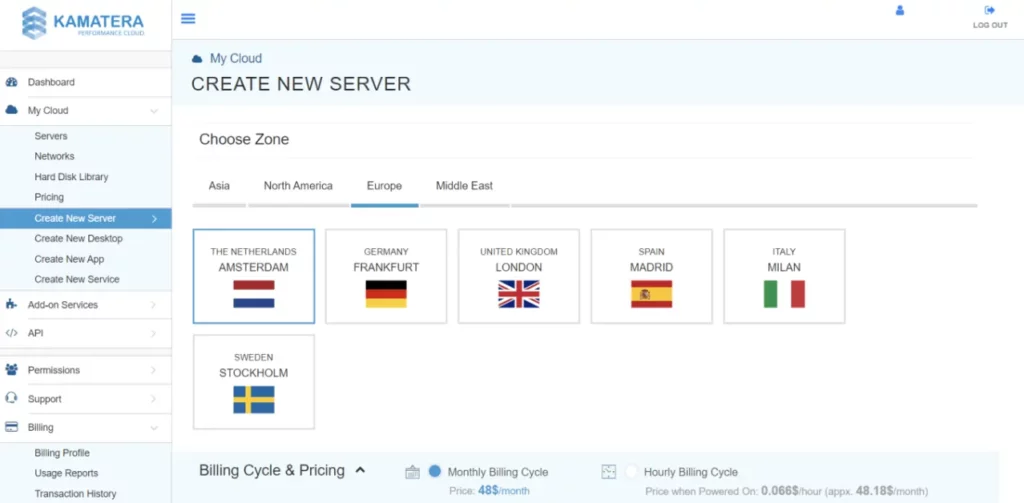Click the 48$/month price text
The width and height of the screenshot is (1024, 503).
(504, 490)
